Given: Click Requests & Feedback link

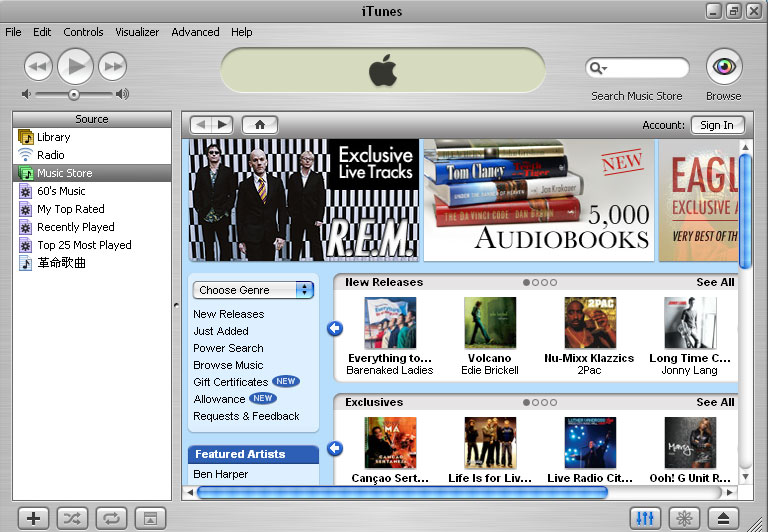Looking at the screenshot, I should pos(246,416).
